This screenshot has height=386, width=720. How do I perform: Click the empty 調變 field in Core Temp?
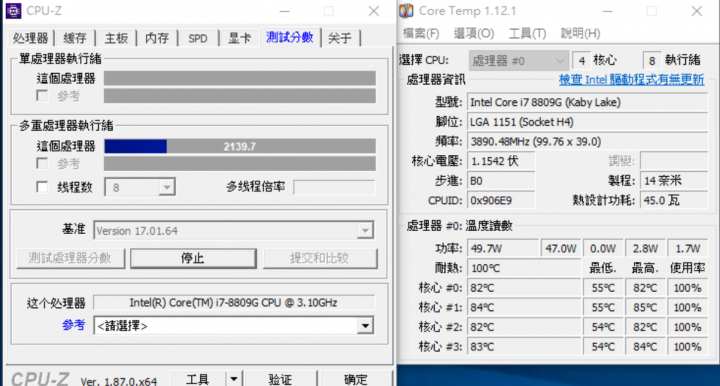tap(674, 161)
